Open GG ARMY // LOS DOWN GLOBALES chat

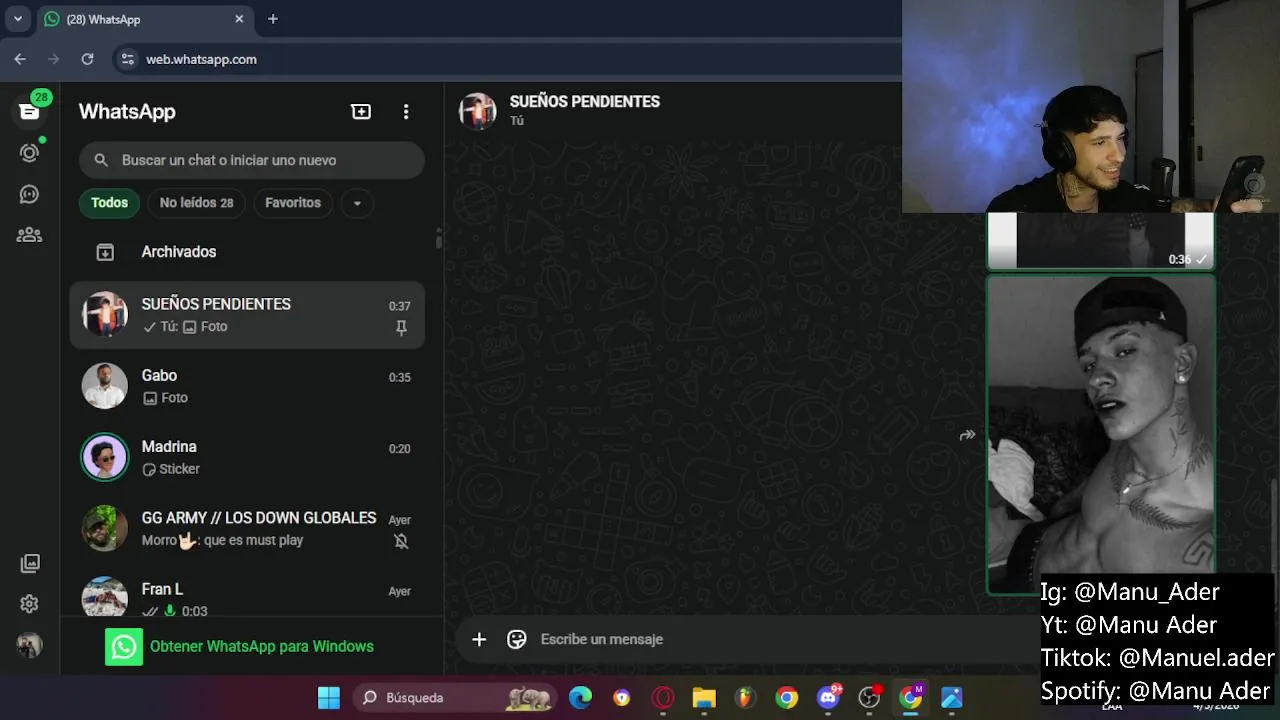(x=247, y=528)
